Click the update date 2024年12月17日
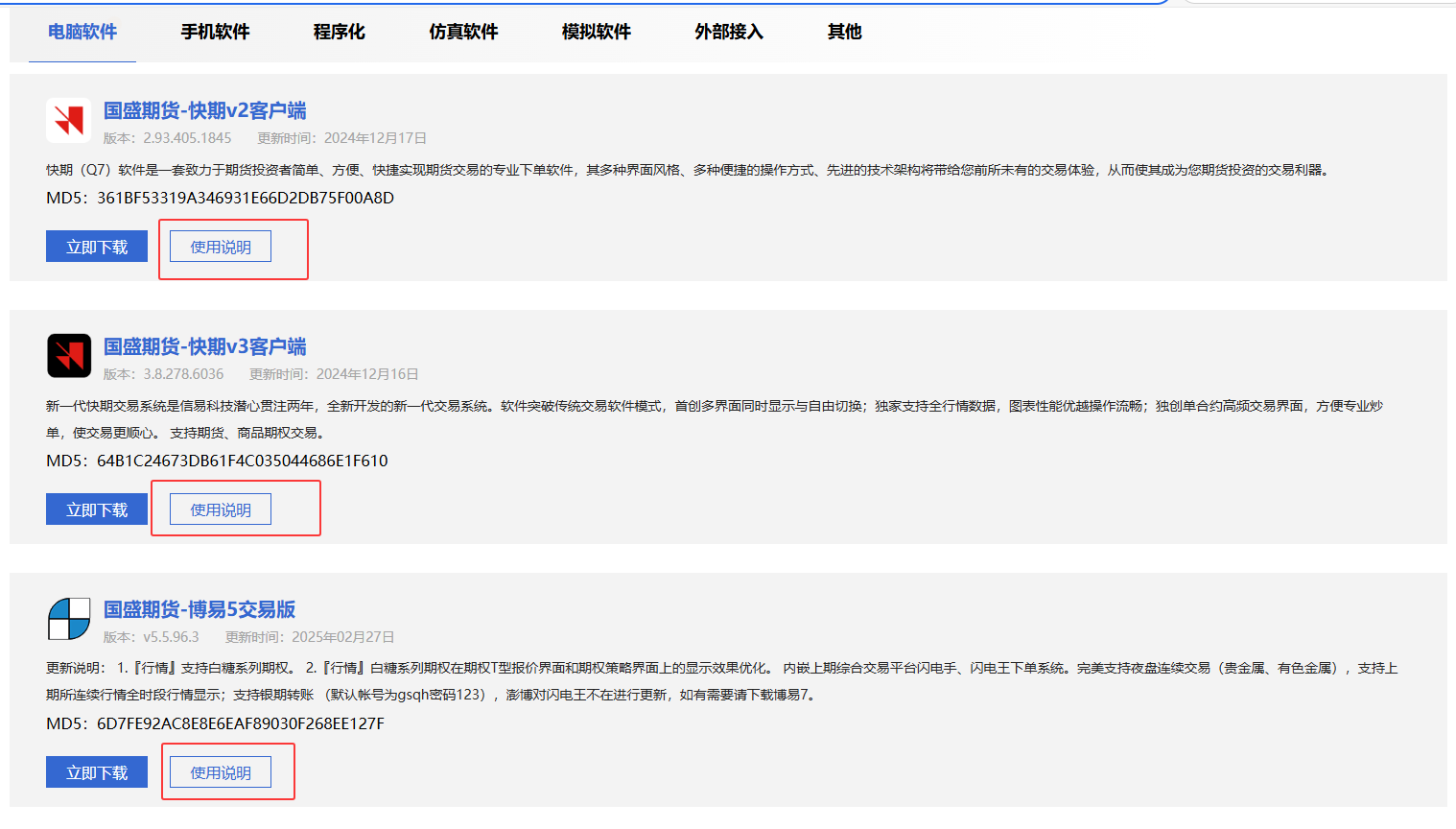The height and width of the screenshot is (829, 1456). click(375, 138)
